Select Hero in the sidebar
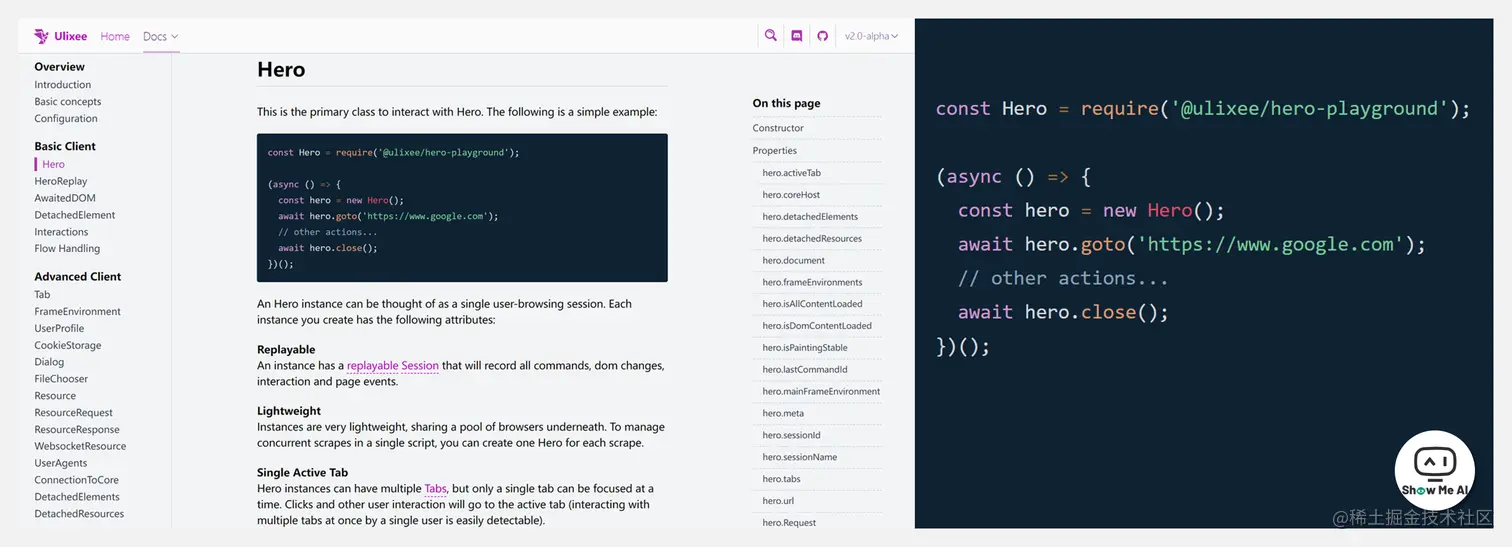 coord(53,164)
